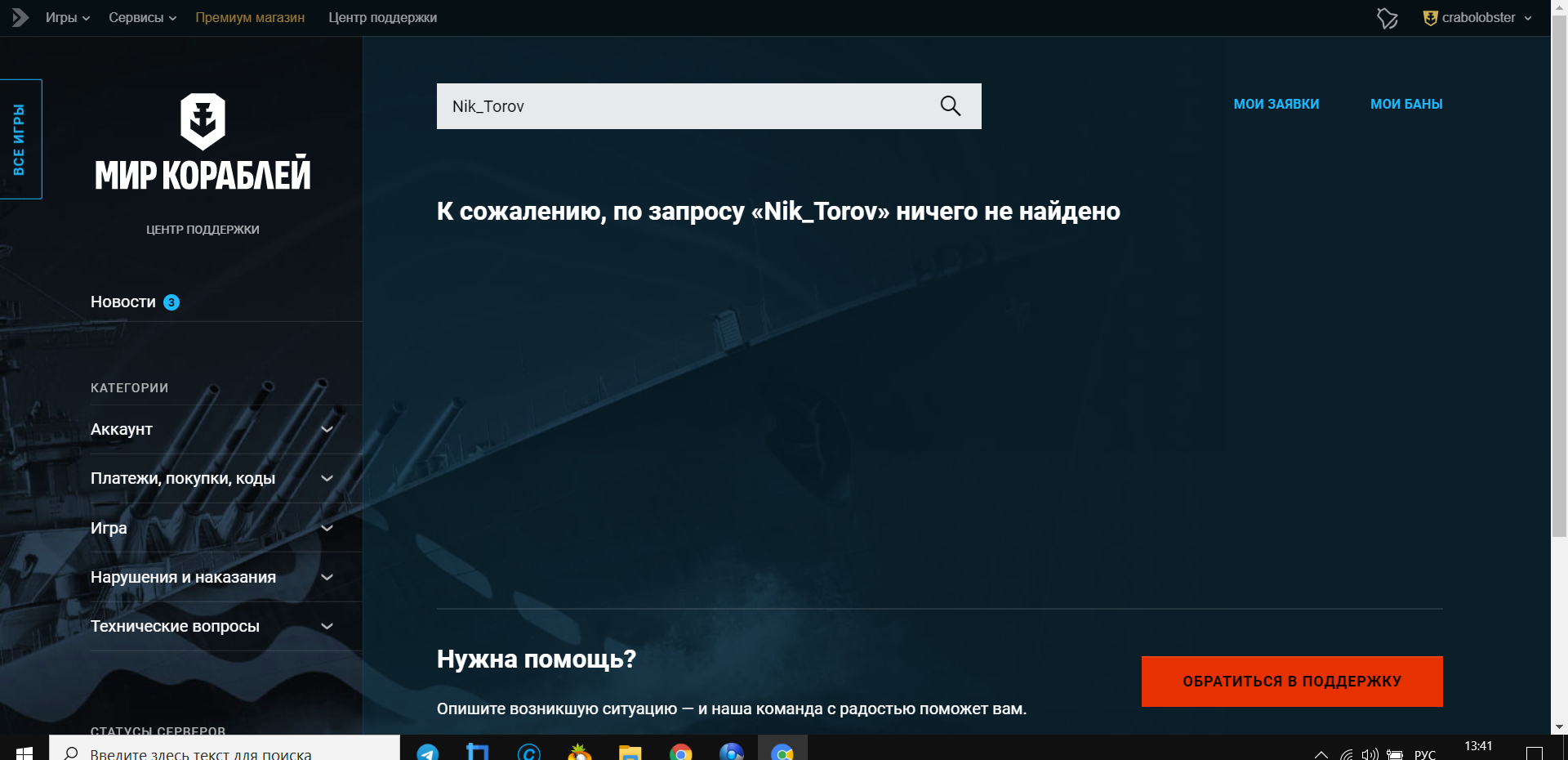Open the Сервисы menu in top bar
This screenshot has height=760, width=1568.
142,18
